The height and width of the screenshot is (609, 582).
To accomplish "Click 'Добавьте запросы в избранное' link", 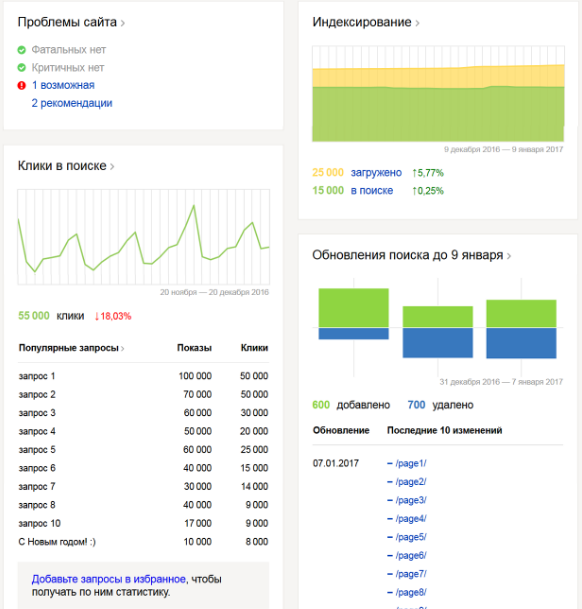I will click(x=109, y=579).
